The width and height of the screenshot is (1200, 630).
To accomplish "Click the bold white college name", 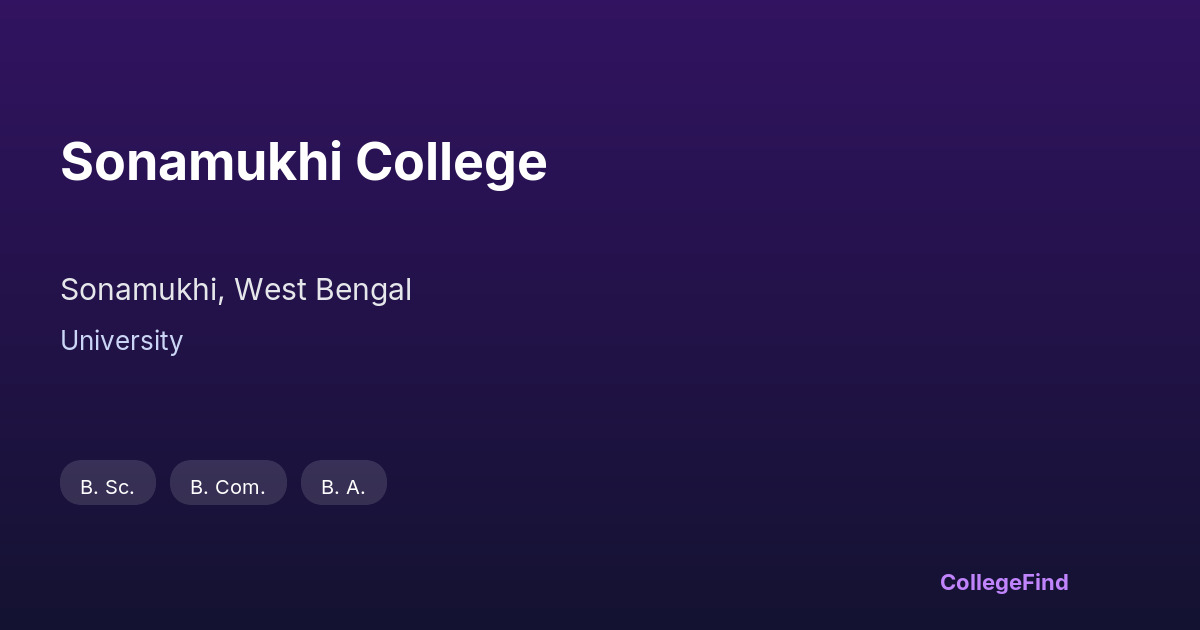I will (x=303, y=162).
